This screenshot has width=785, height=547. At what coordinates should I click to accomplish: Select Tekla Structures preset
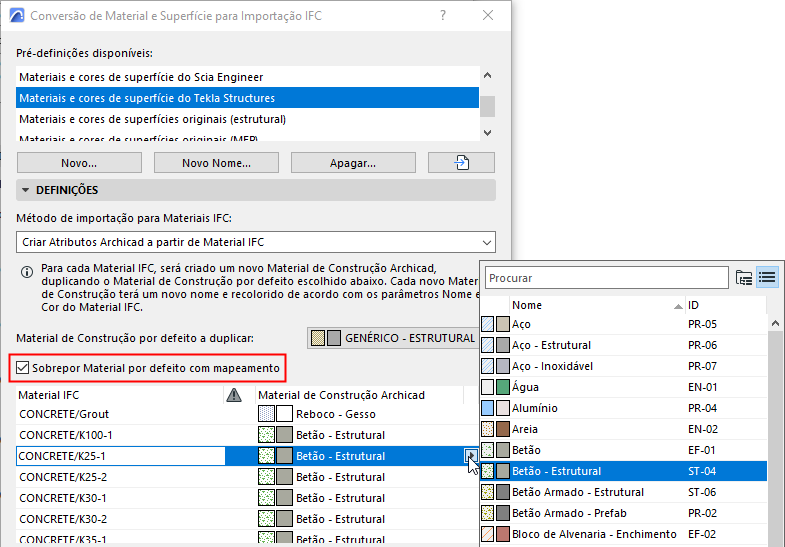(247, 98)
